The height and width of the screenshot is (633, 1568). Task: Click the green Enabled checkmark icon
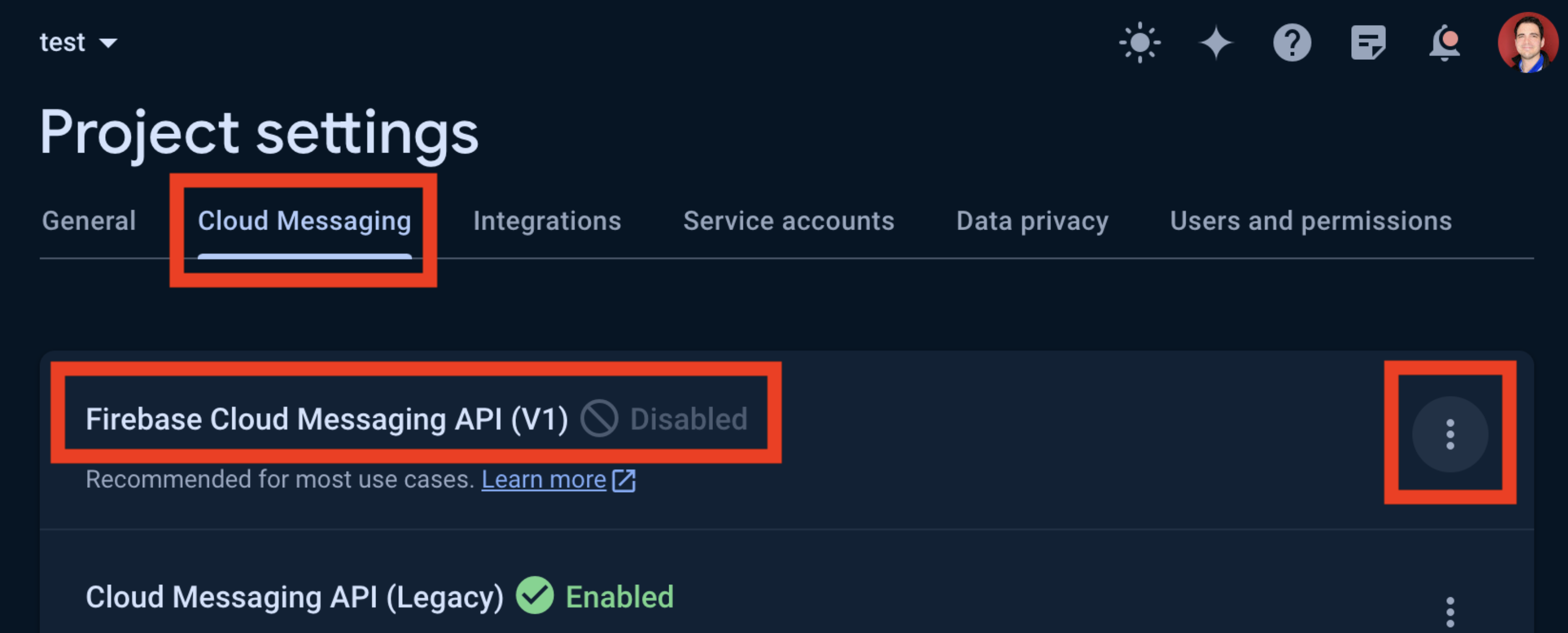click(535, 596)
